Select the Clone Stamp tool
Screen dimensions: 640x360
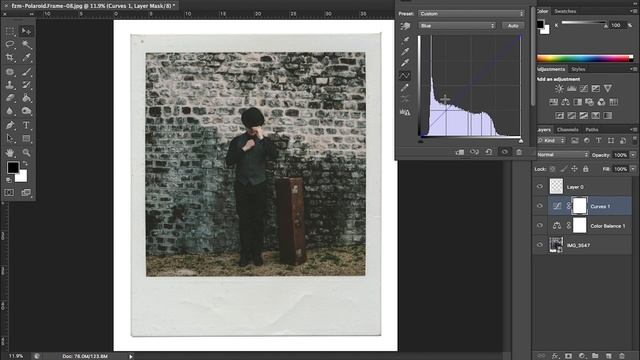[10, 85]
